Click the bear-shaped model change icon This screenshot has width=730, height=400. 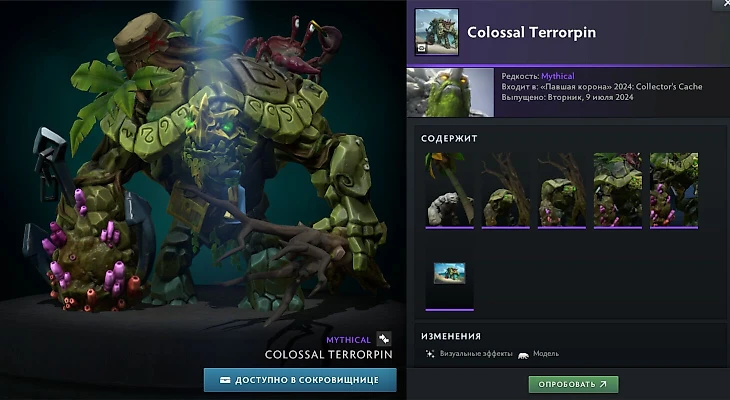point(523,355)
